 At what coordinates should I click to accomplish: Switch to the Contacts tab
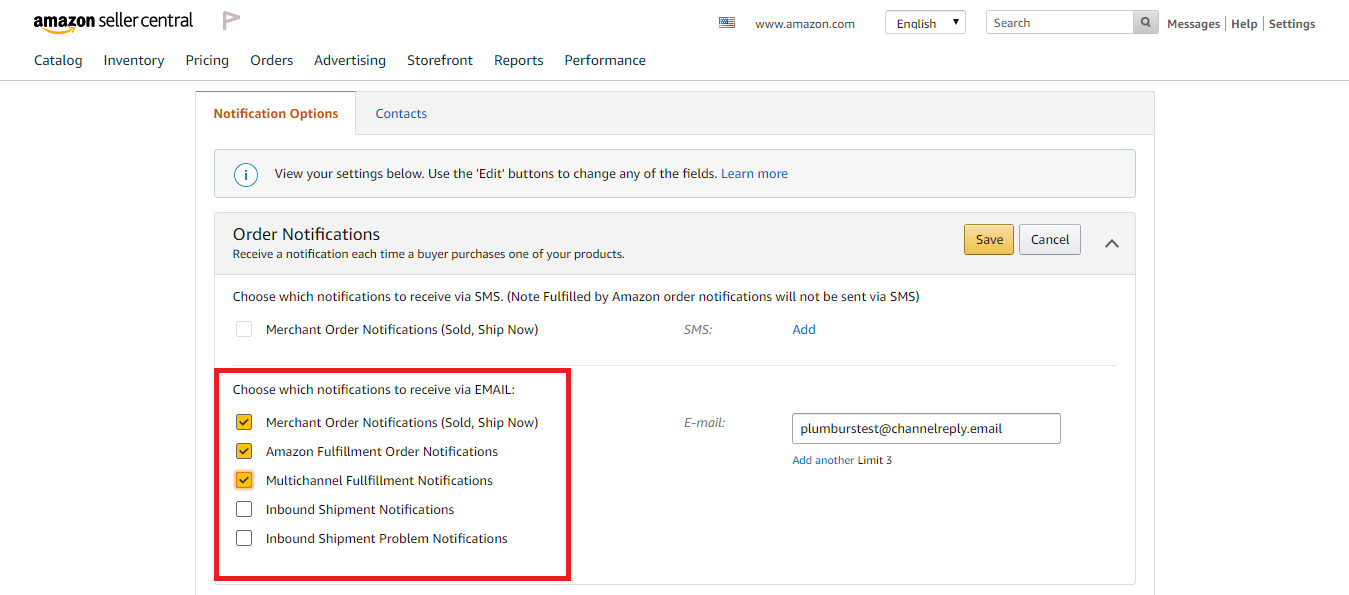(x=401, y=113)
